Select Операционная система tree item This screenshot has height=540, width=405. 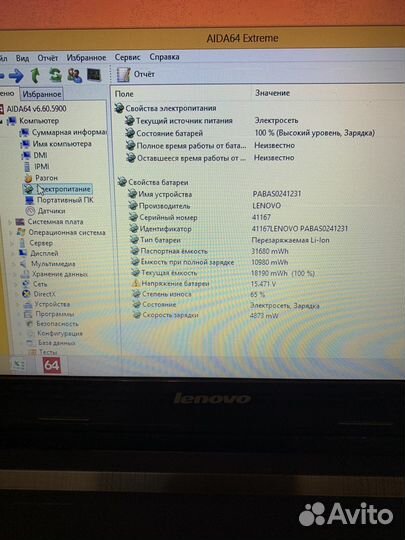(61, 232)
